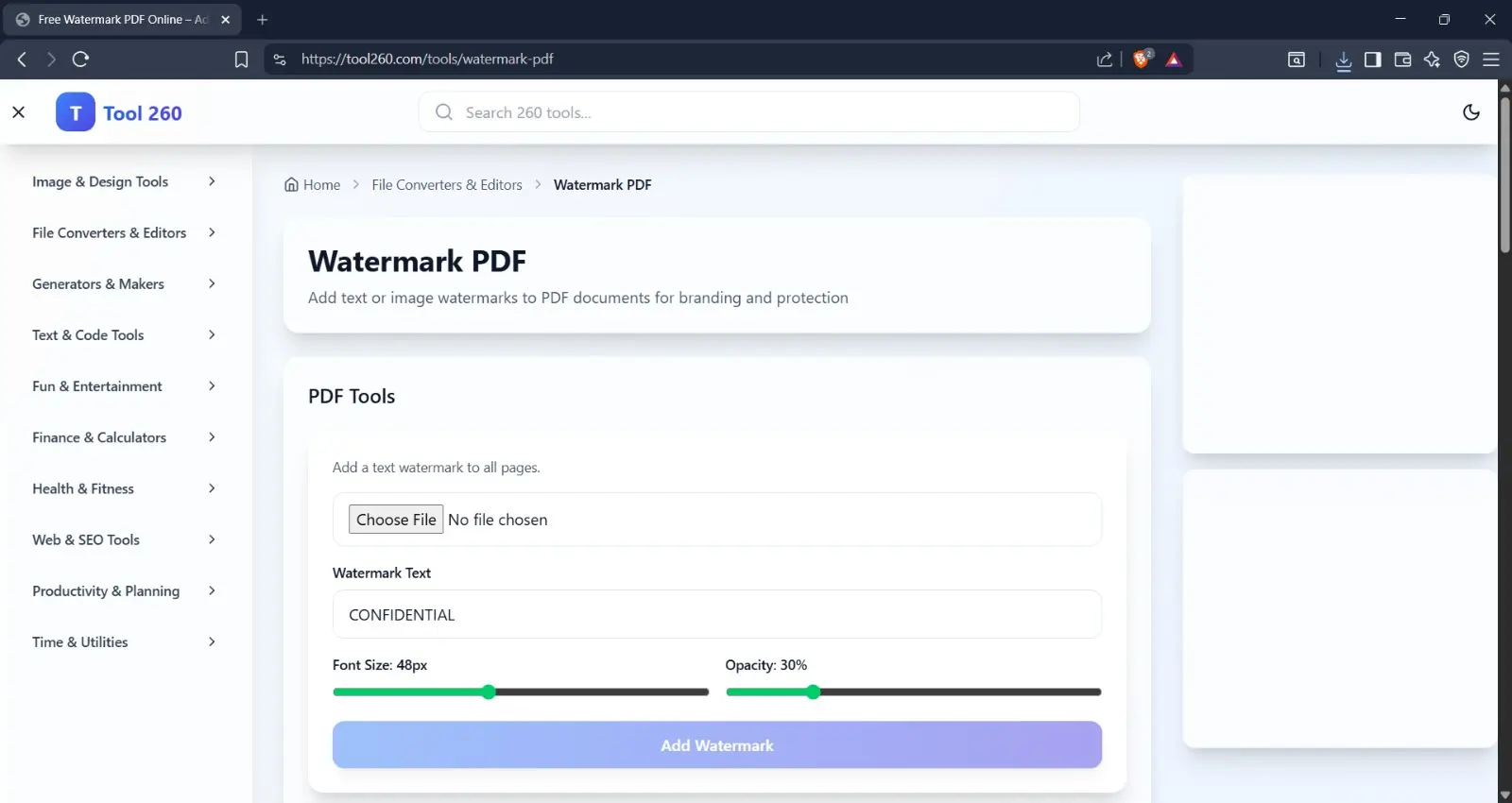The image size is (1512, 803).
Task: Click the browser address bar URL
Action: [x=427, y=59]
